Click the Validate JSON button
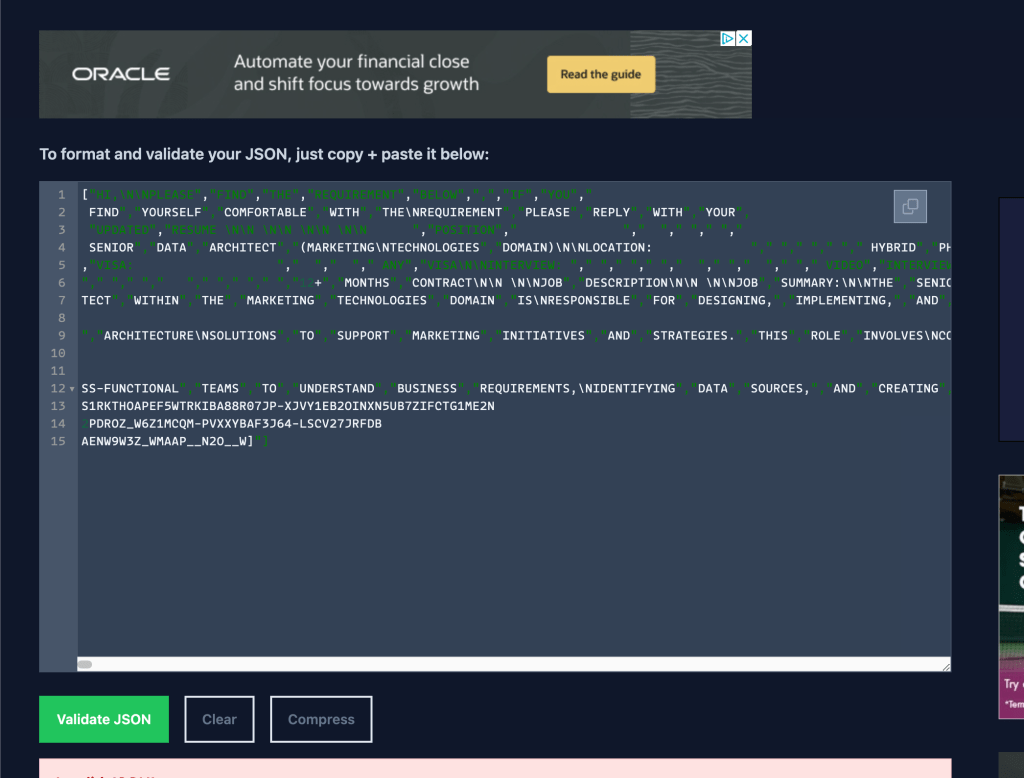This screenshot has height=778, width=1024. (x=104, y=719)
